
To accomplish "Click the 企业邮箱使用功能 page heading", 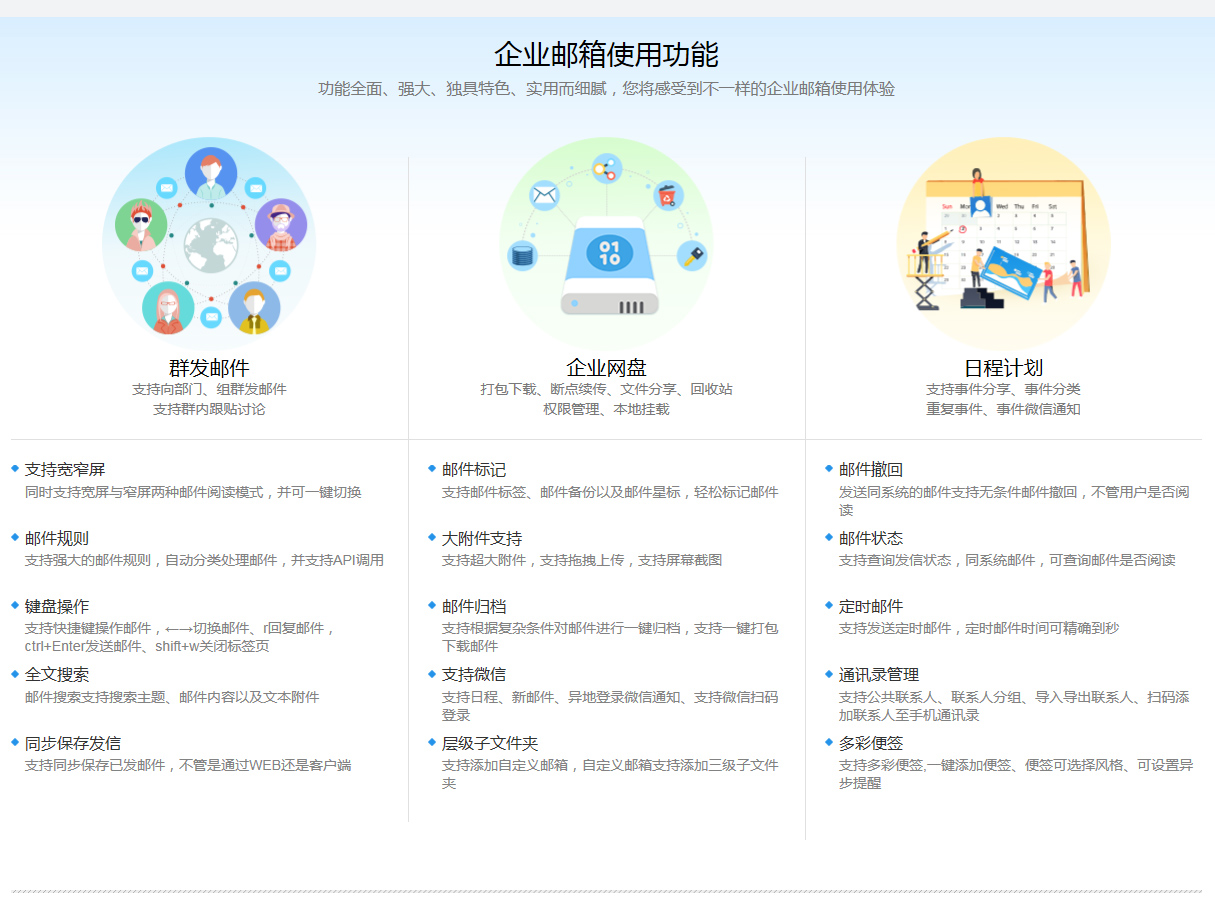I will tap(606, 54).
